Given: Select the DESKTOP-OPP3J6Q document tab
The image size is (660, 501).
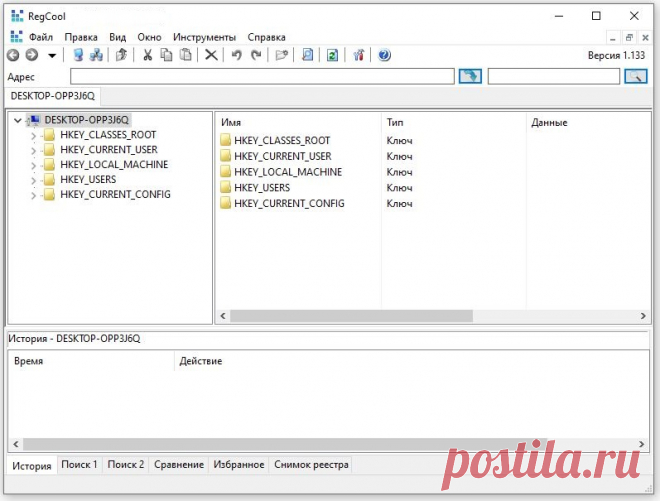Looking at the screenshot, I should click(53, 96).
